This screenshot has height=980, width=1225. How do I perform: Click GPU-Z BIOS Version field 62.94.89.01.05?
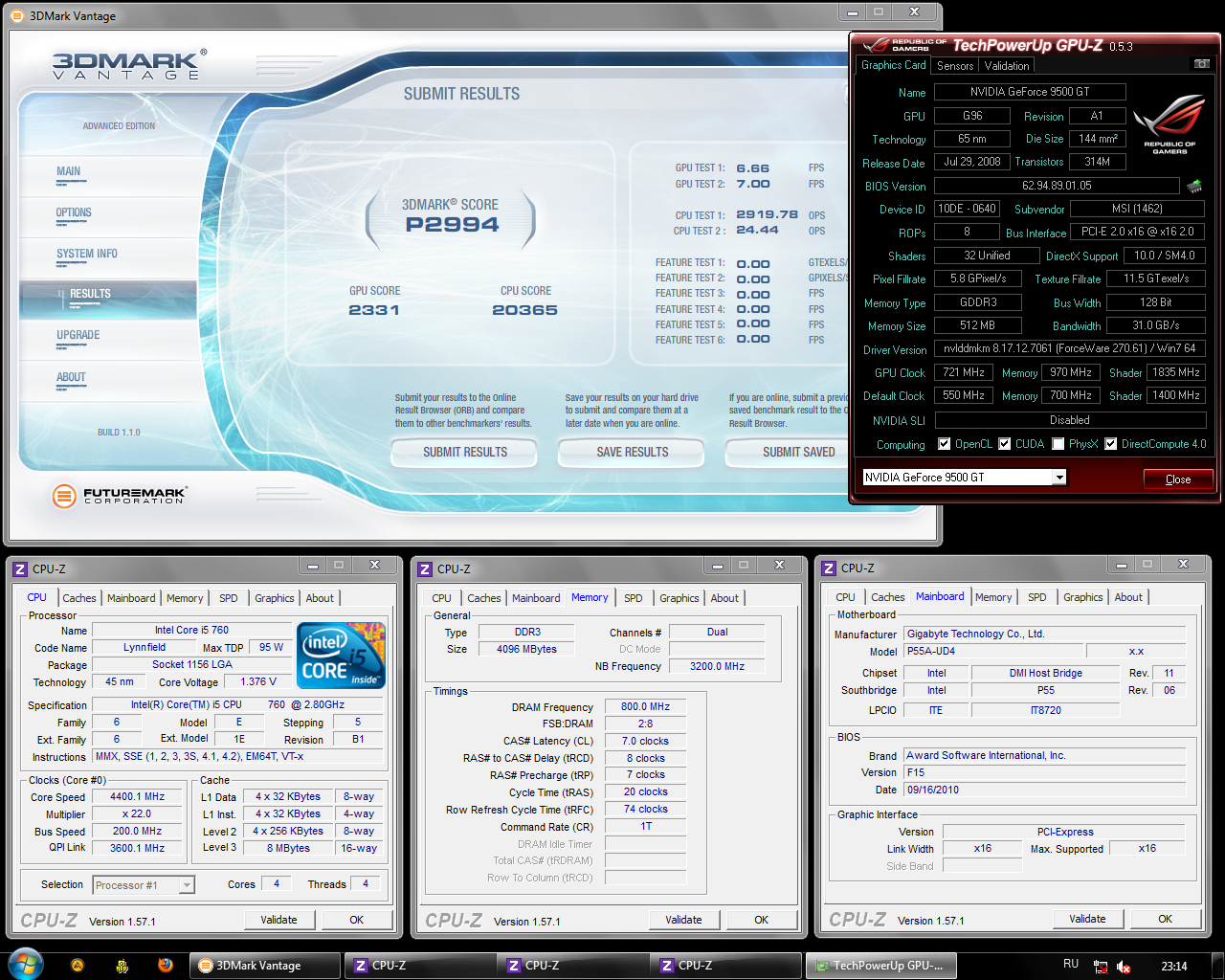click(x=1057, y=186)
